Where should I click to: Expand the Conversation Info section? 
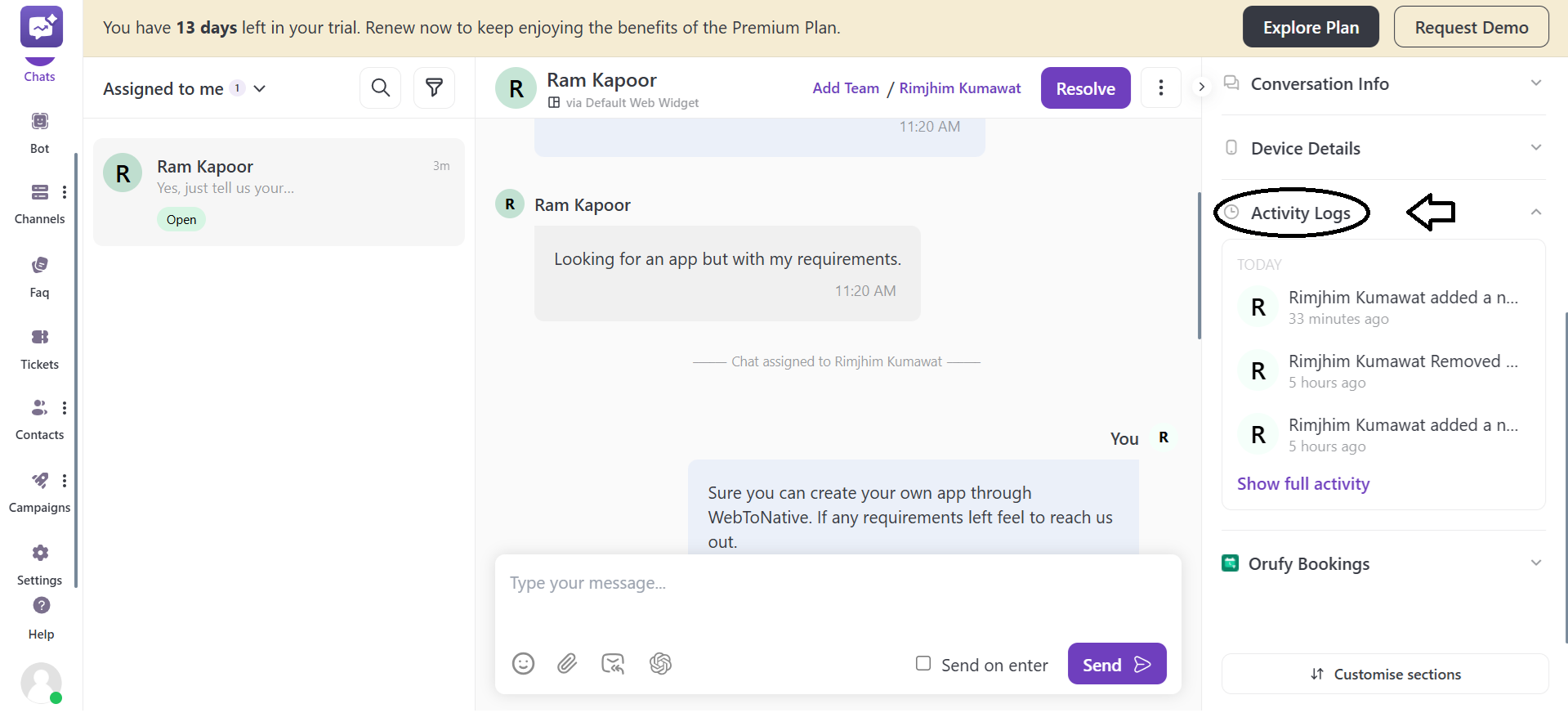pos(1535,83)
